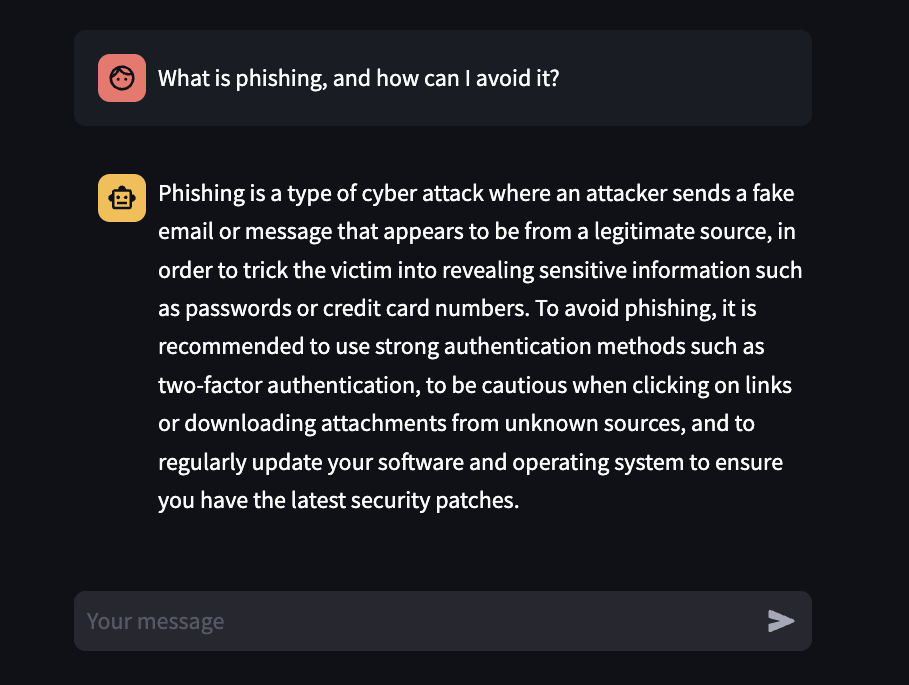Click the yellow robot assistant avatar
This screenshot has height=685, width=909.
122,198
